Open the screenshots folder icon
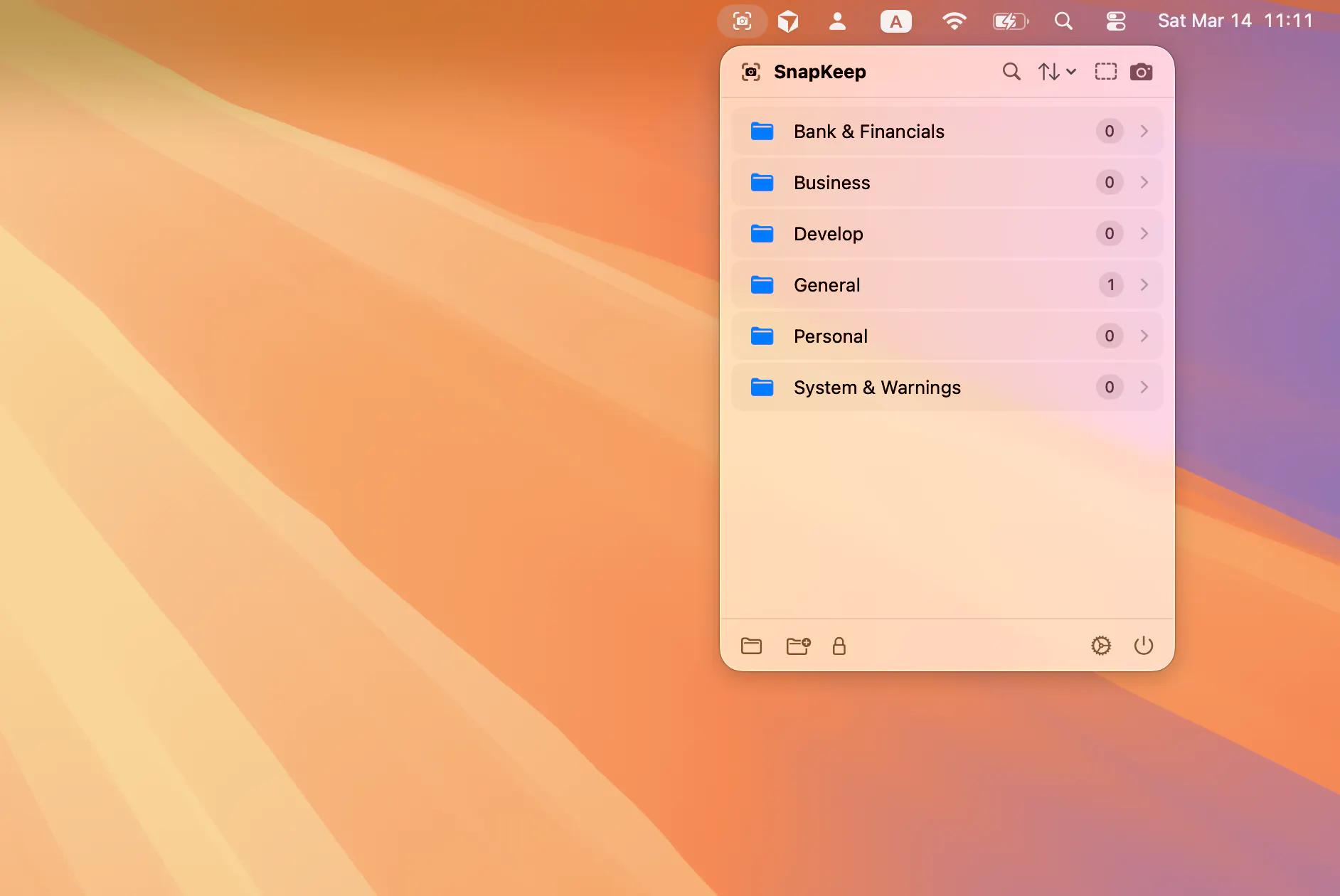Screen dimensions: 1340x896 [x=752, y=646]
